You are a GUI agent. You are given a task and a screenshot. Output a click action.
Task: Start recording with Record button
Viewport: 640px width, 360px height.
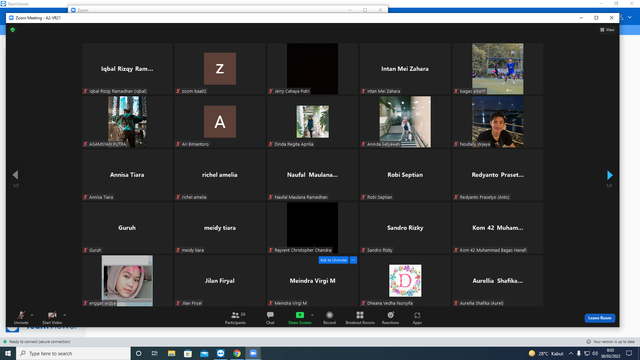tap(329, 318)
